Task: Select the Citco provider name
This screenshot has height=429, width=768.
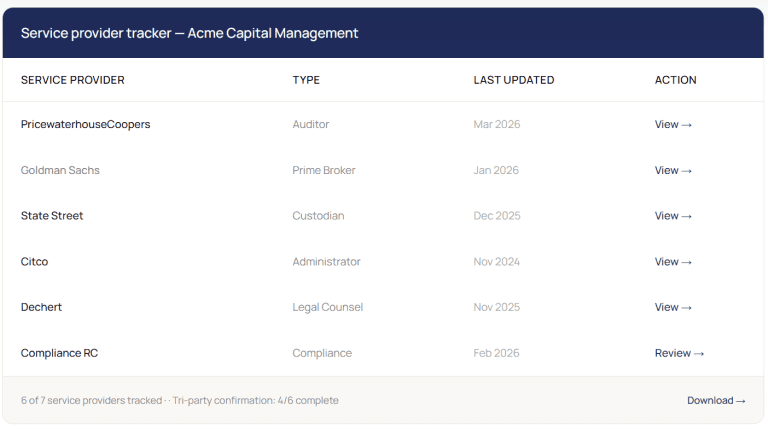Action: [34, 262]
